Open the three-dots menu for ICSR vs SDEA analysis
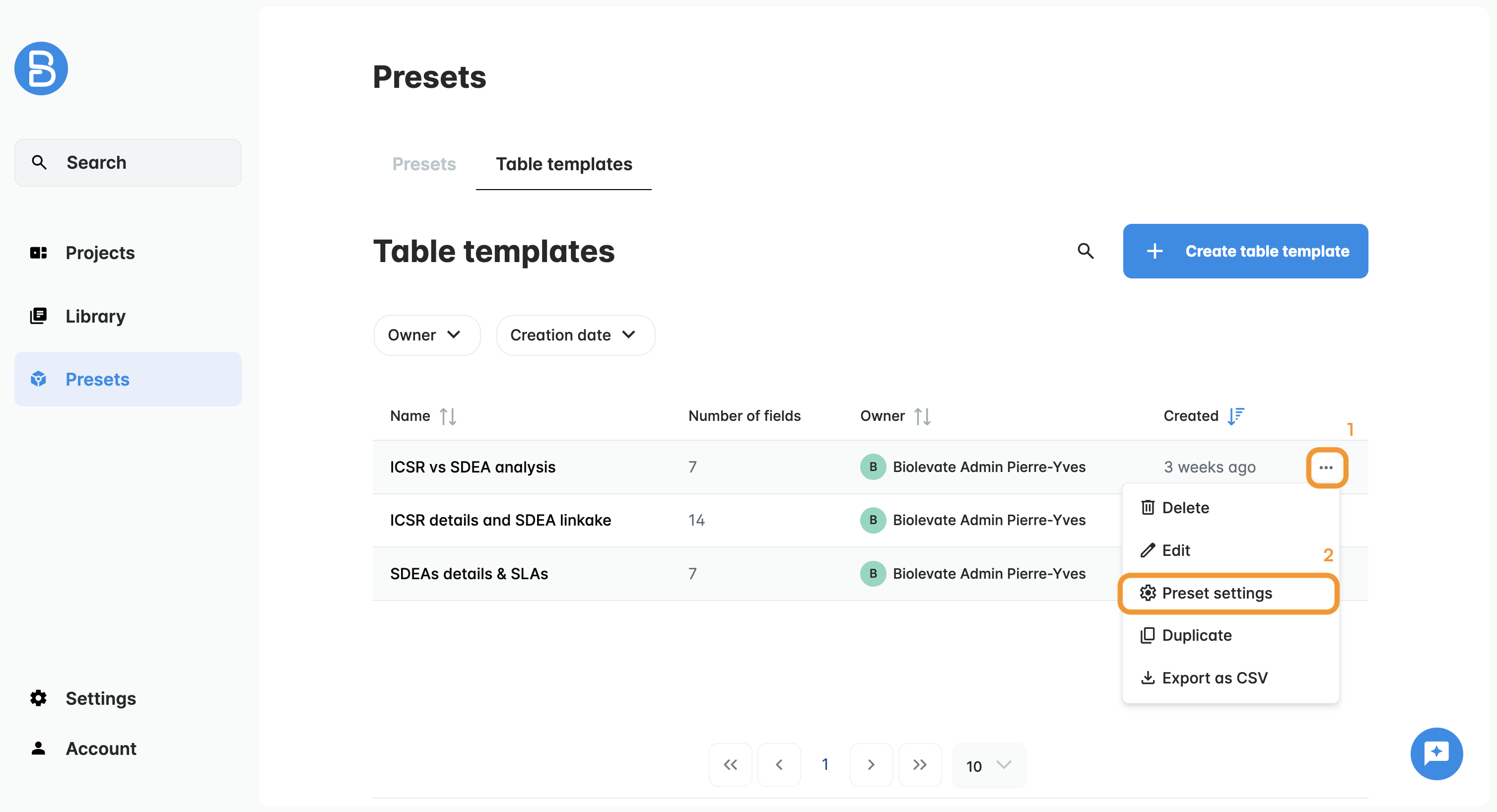 point(1326,468)
